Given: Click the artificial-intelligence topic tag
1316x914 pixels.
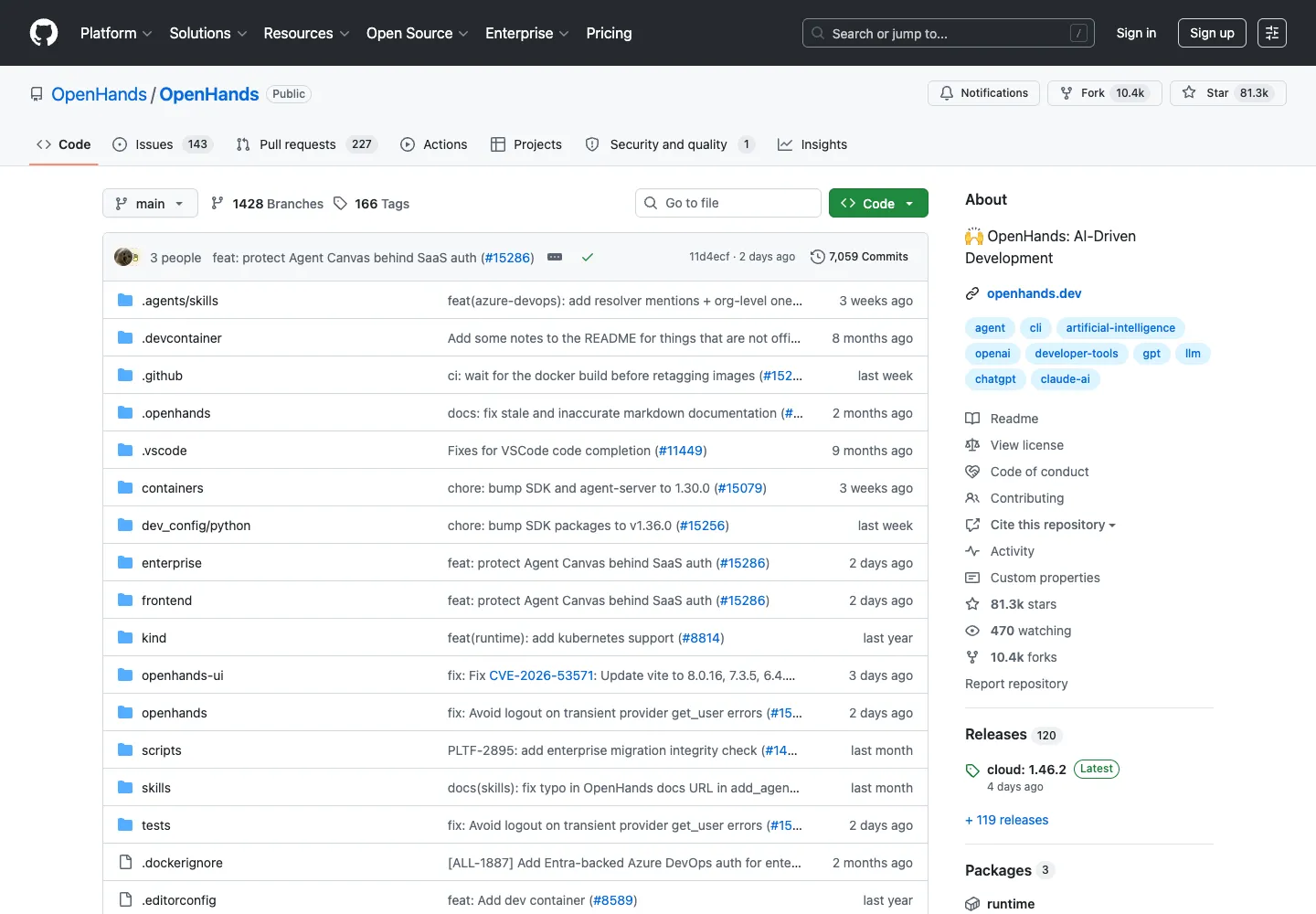Looking at the screenshot, I should pyautogui.click(x=1120, y=328).
